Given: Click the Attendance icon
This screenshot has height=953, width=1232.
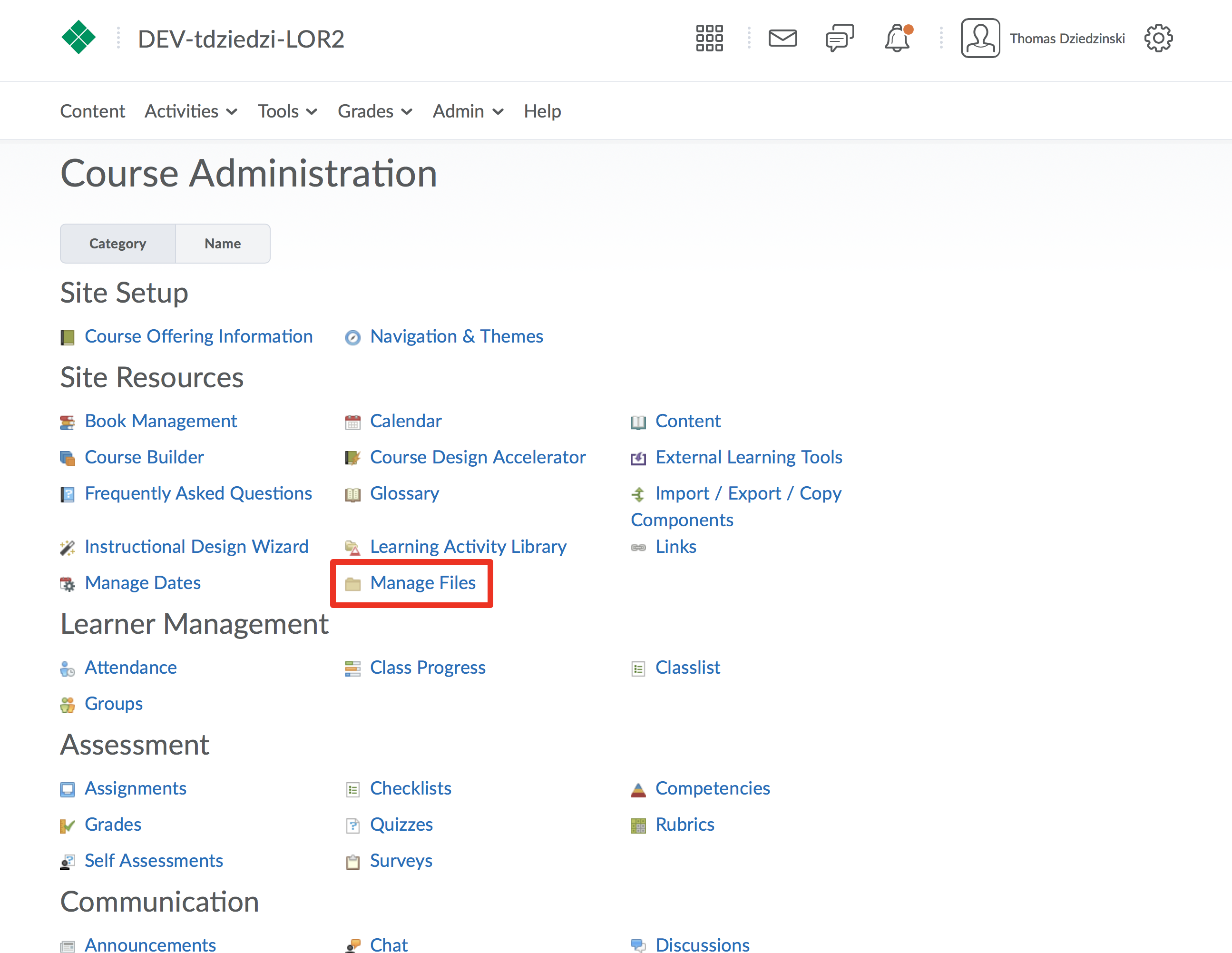Looking at the screenshot, I should pyautogui.click(x=67, y=668).
